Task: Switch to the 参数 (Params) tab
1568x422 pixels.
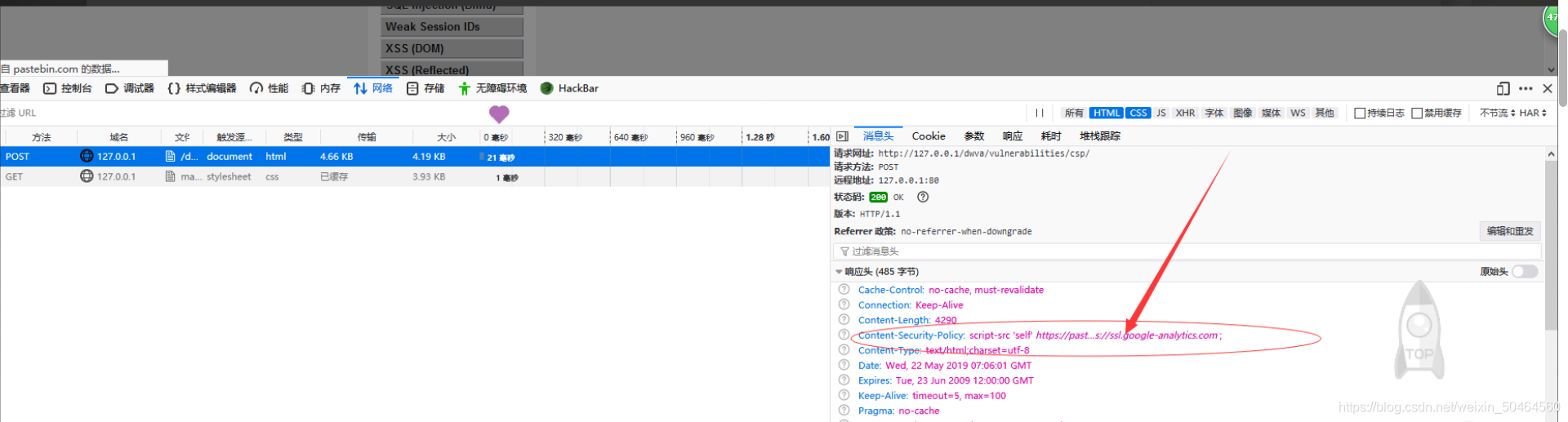Action: pos(974,136)
